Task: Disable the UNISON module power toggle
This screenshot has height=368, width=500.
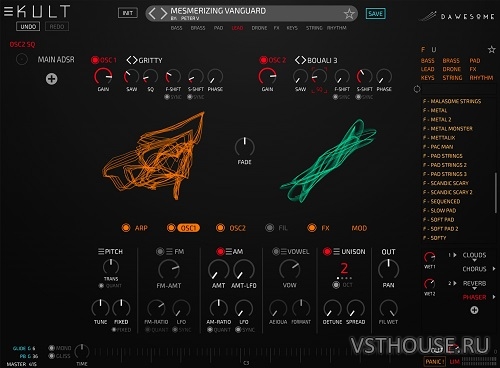Action: click(327, 251)
